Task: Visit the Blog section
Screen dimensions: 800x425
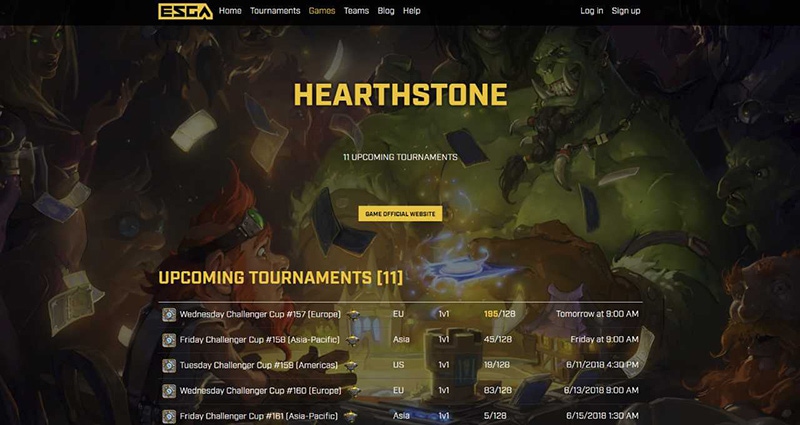Action: tap(386, 11)
